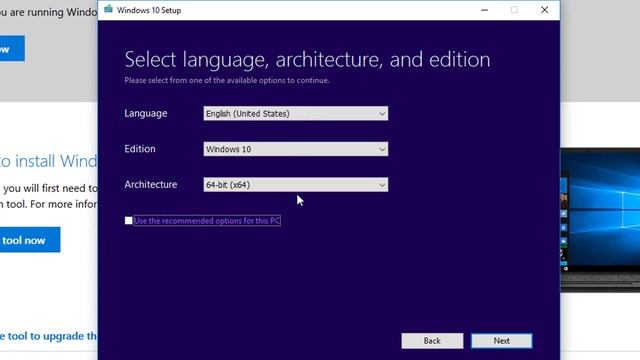
Task: Click the 'Language' field label
Action: pyautogui.click(x=146, y=113)
